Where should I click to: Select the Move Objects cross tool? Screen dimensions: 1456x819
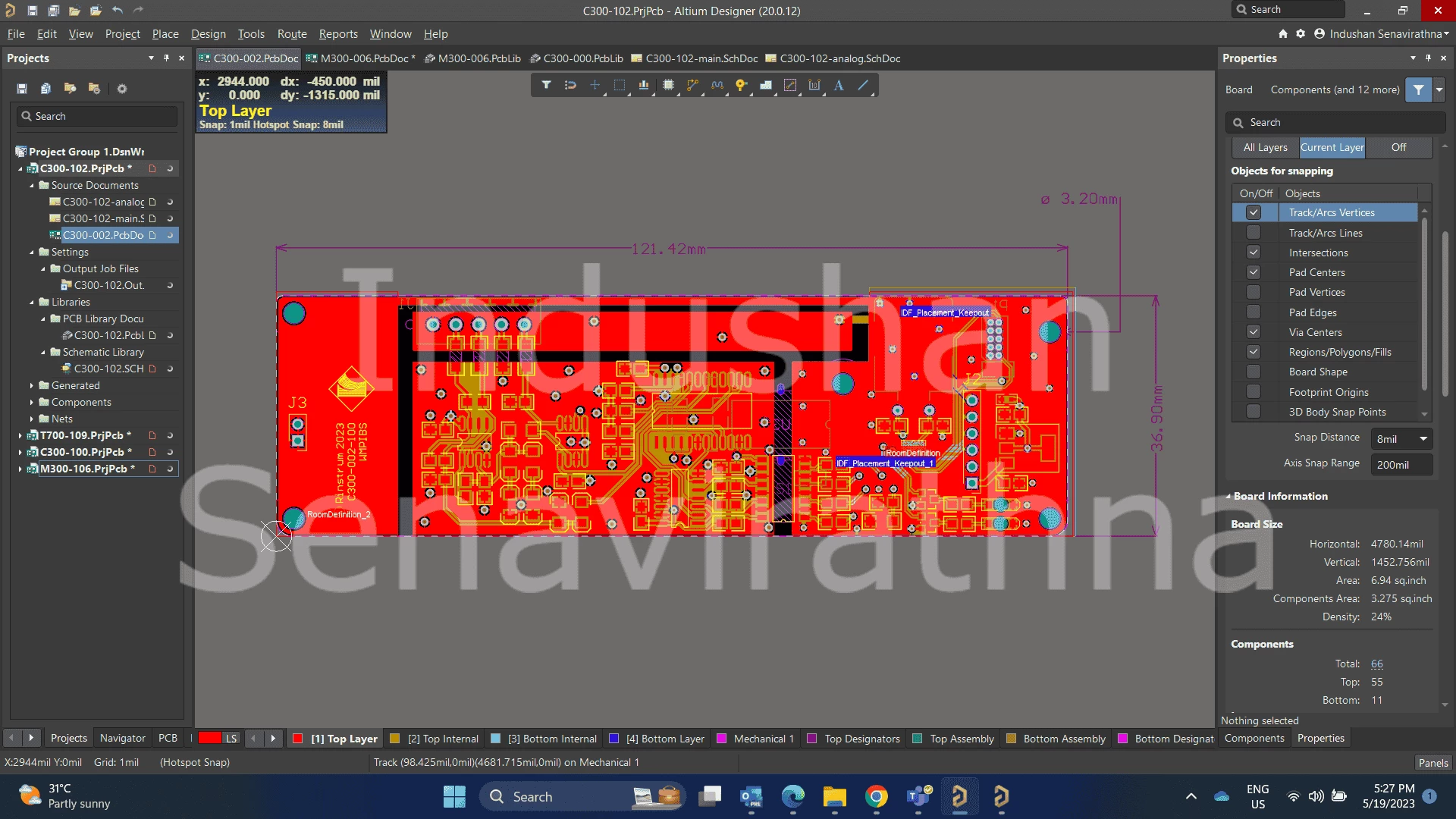tap(595, 85)
